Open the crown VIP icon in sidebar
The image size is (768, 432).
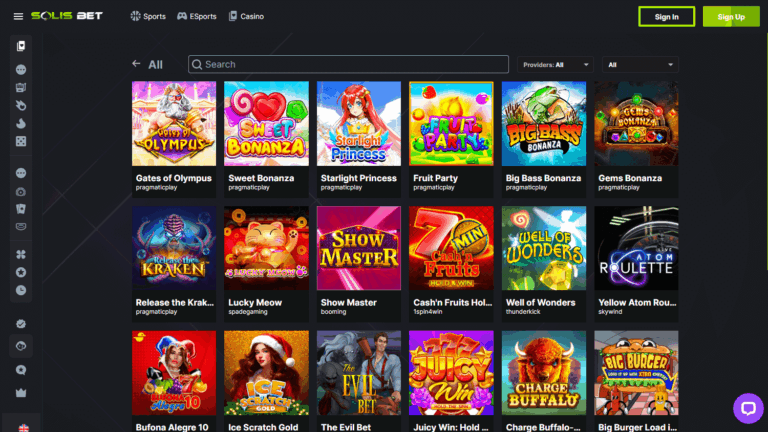tap(21, 393)
